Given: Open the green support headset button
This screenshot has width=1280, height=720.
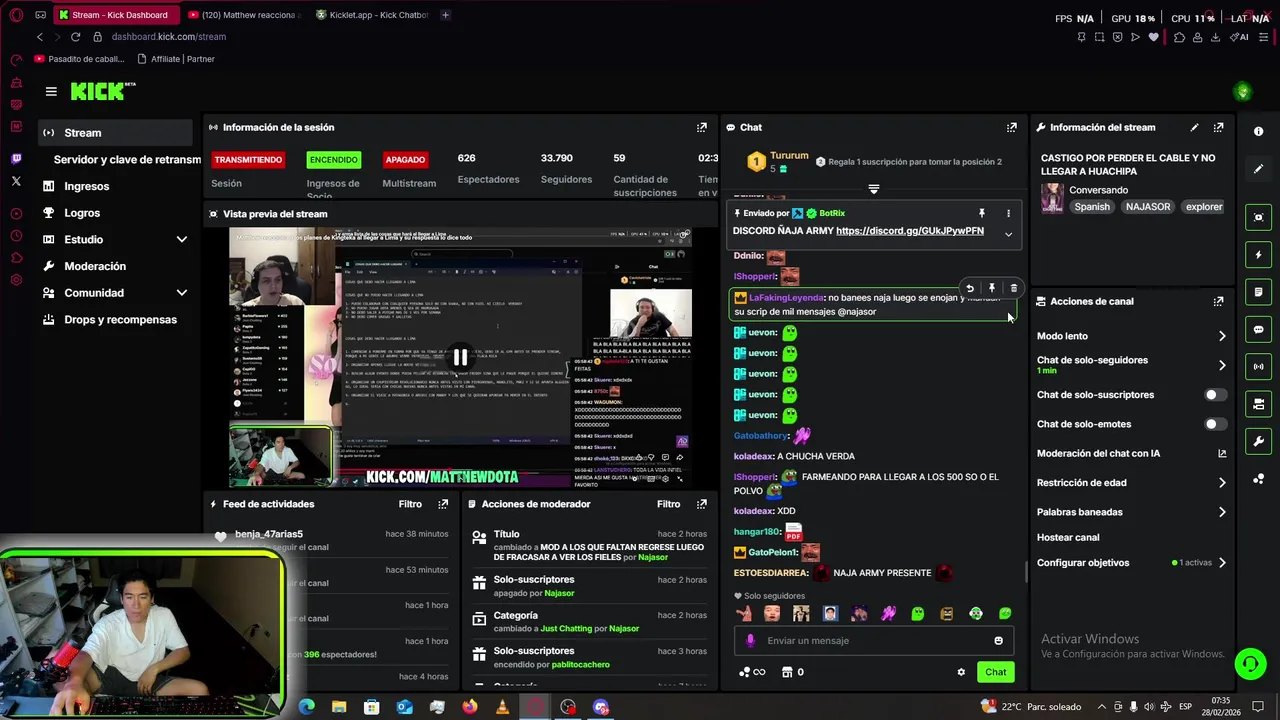Looking at the screenshot, I should point(1250,664).
